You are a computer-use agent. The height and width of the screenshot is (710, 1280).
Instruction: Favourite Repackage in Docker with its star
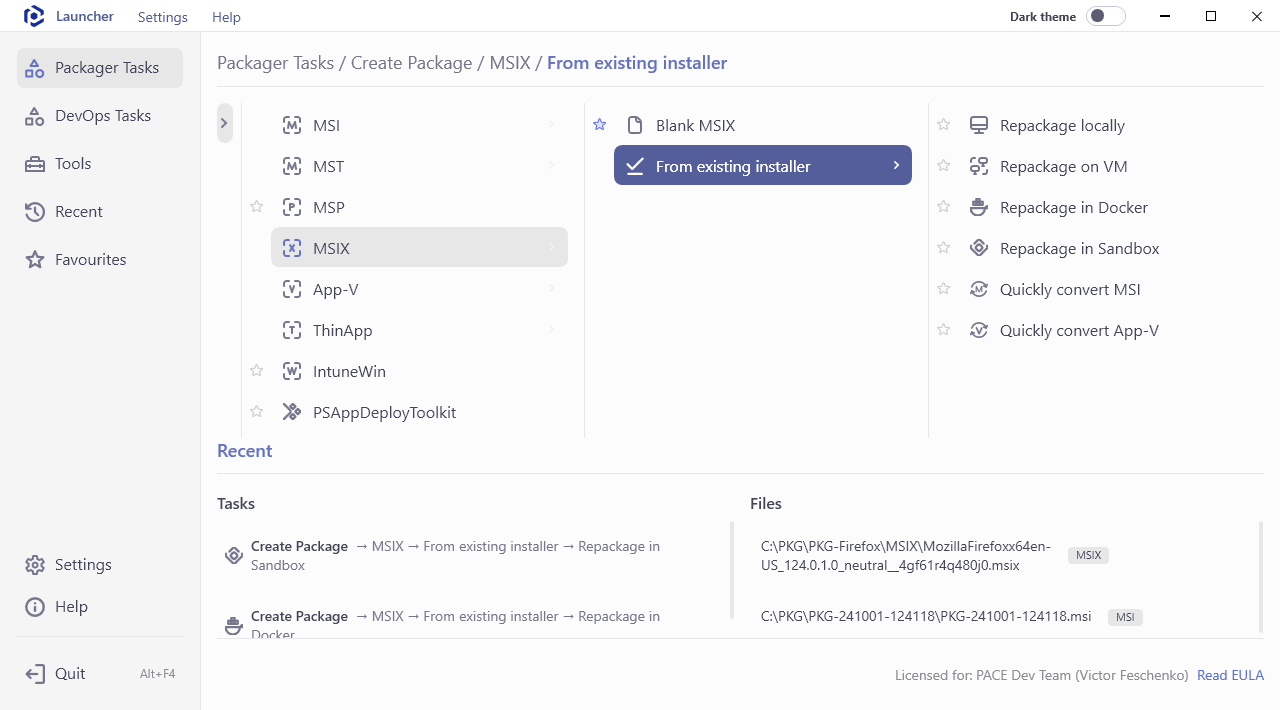(x=943, y=207)
